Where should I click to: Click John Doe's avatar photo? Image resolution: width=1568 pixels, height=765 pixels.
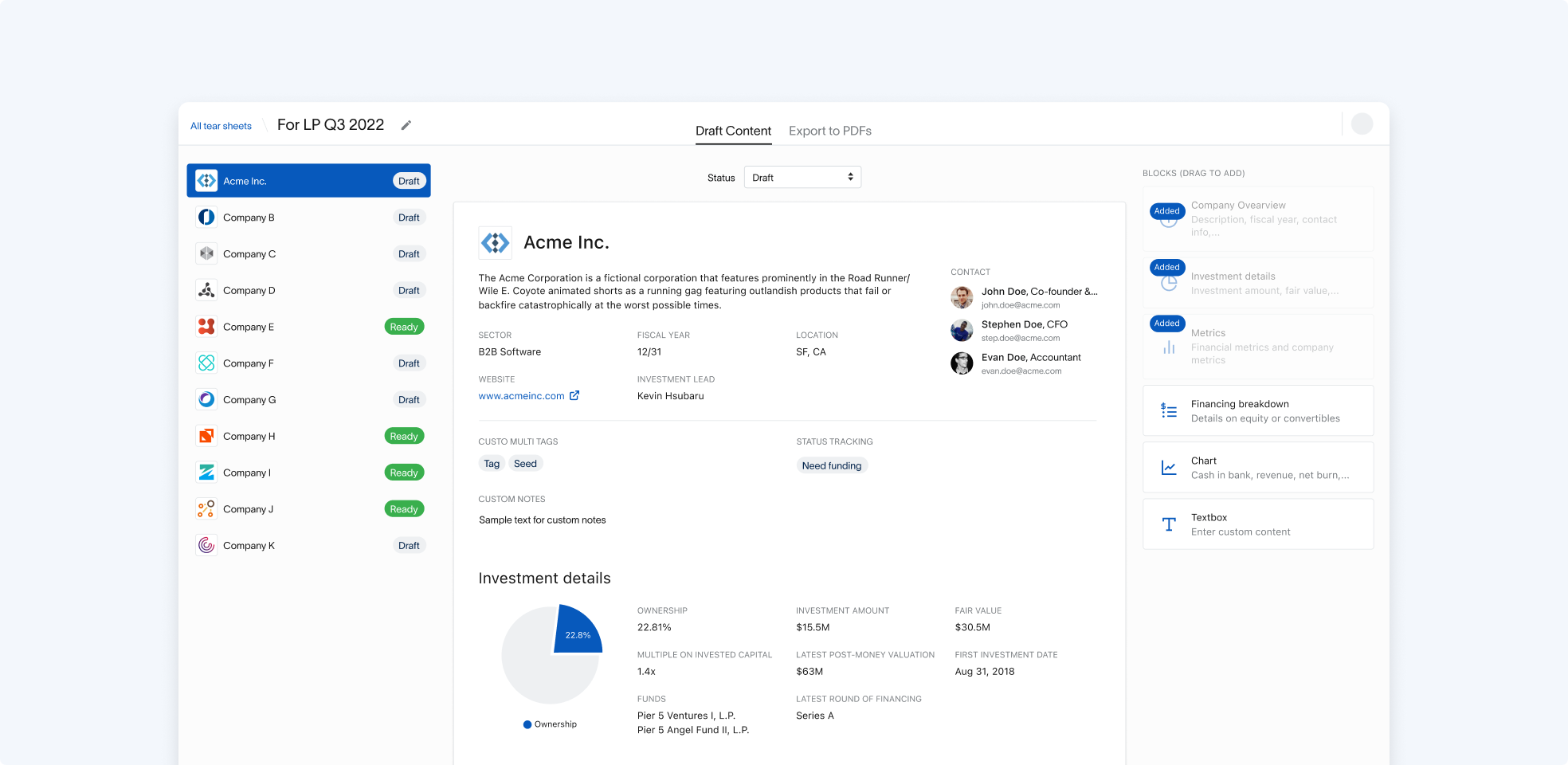tap(962, 297)
